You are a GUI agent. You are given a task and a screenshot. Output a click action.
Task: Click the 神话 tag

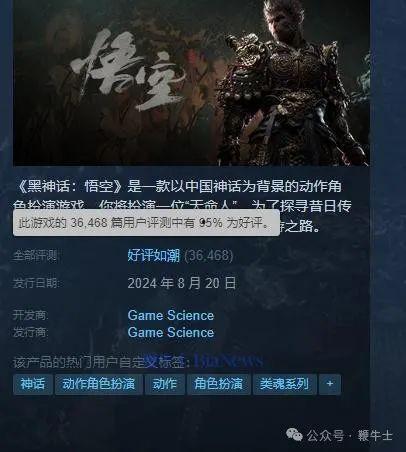click(33, 384)
